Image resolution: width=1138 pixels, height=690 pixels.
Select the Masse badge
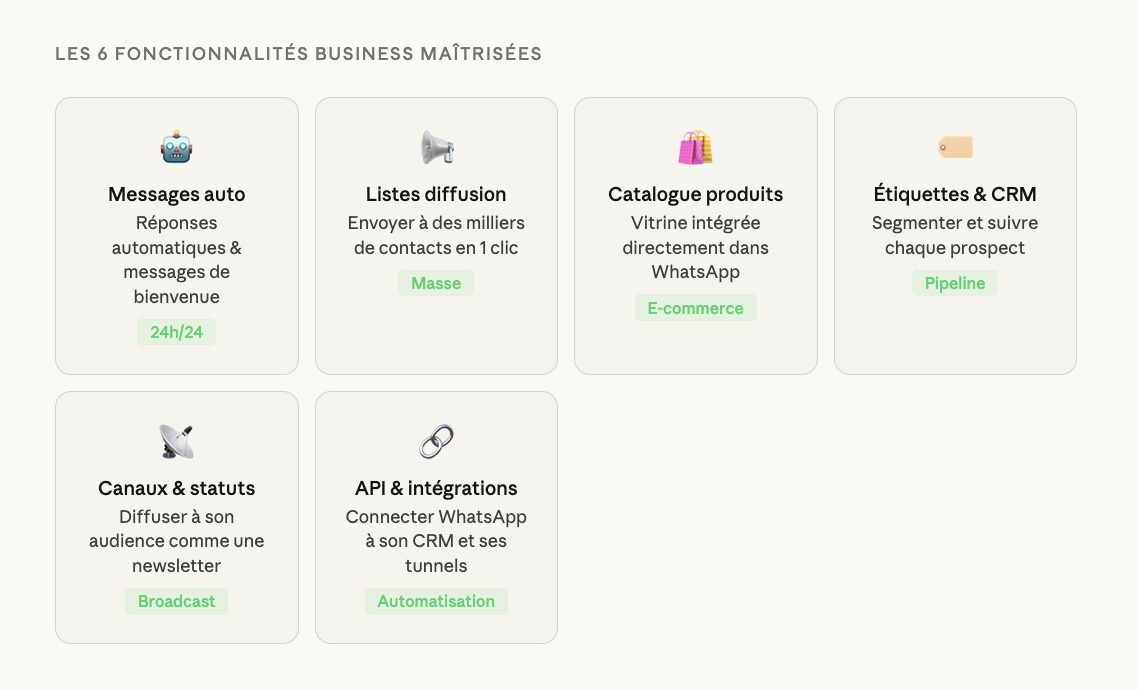pos(436,283)
